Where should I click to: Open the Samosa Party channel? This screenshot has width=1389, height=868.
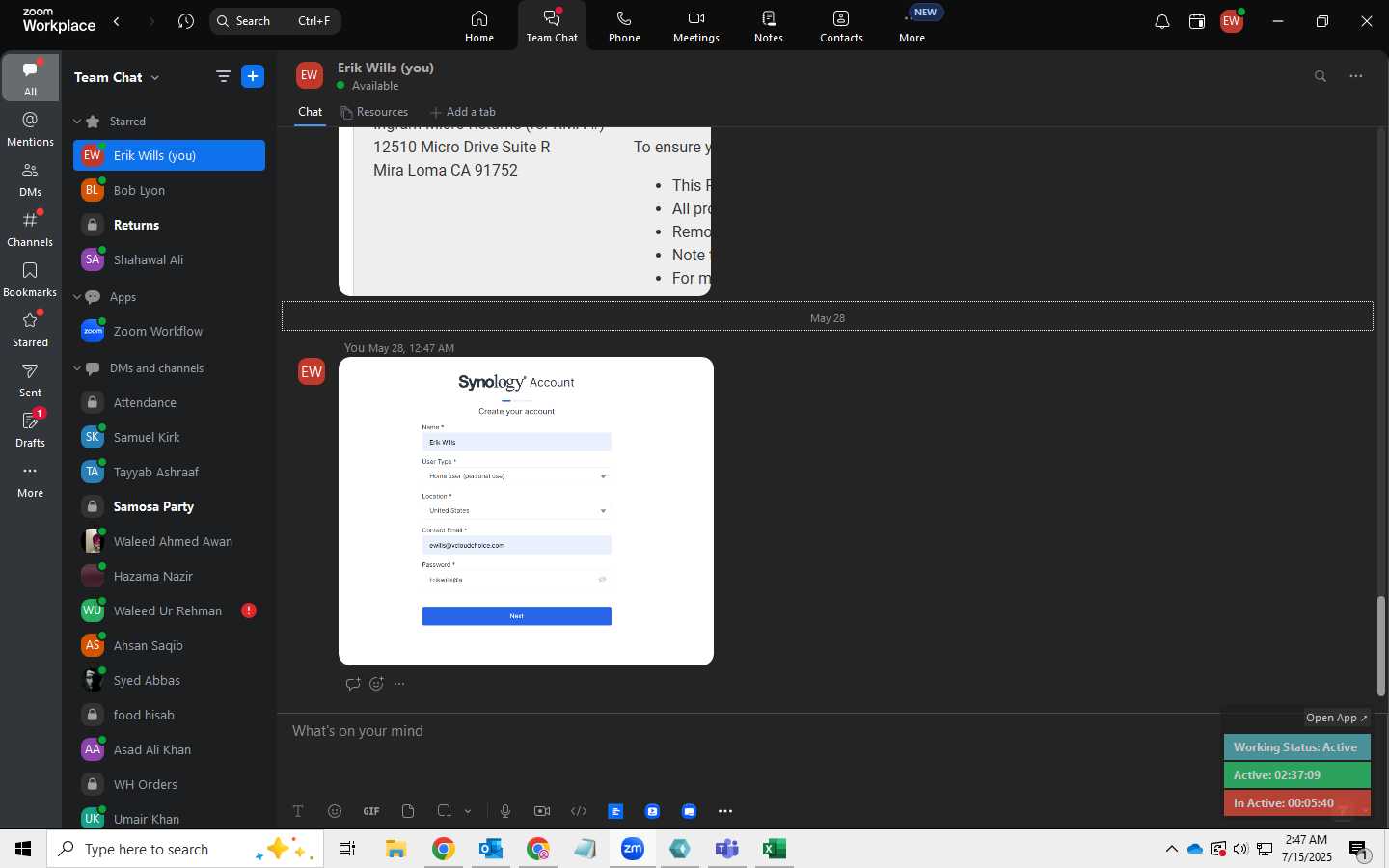click(x=169, y=506)
